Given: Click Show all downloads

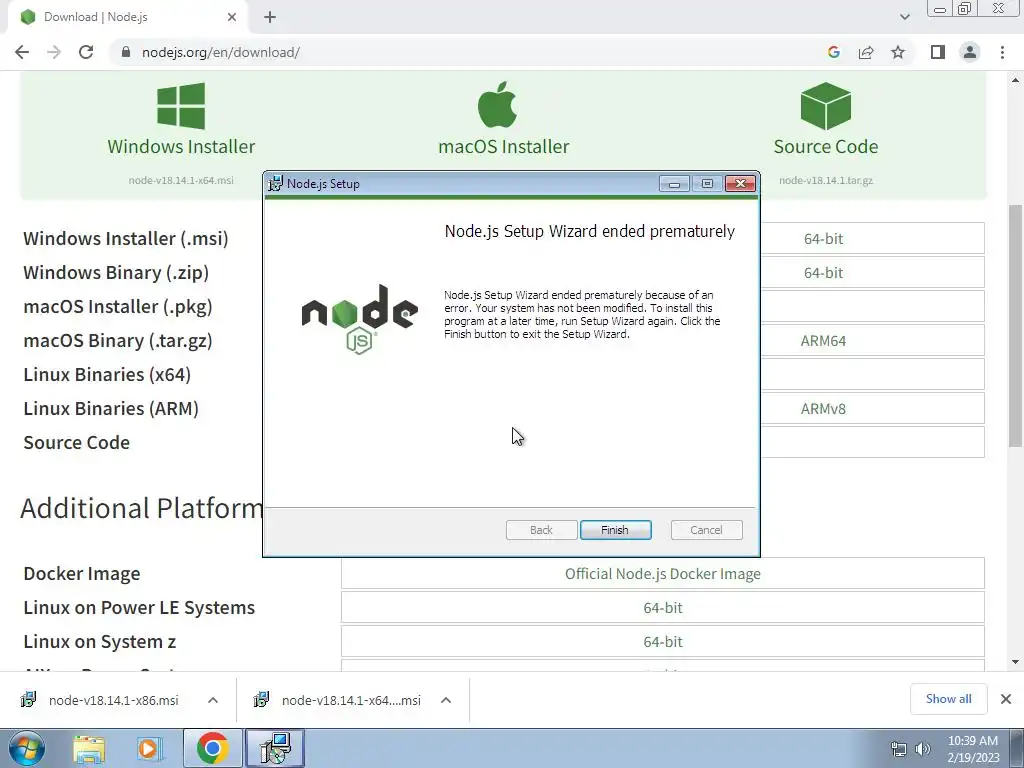Looking at the screenshot, I should tap(948, 699).
